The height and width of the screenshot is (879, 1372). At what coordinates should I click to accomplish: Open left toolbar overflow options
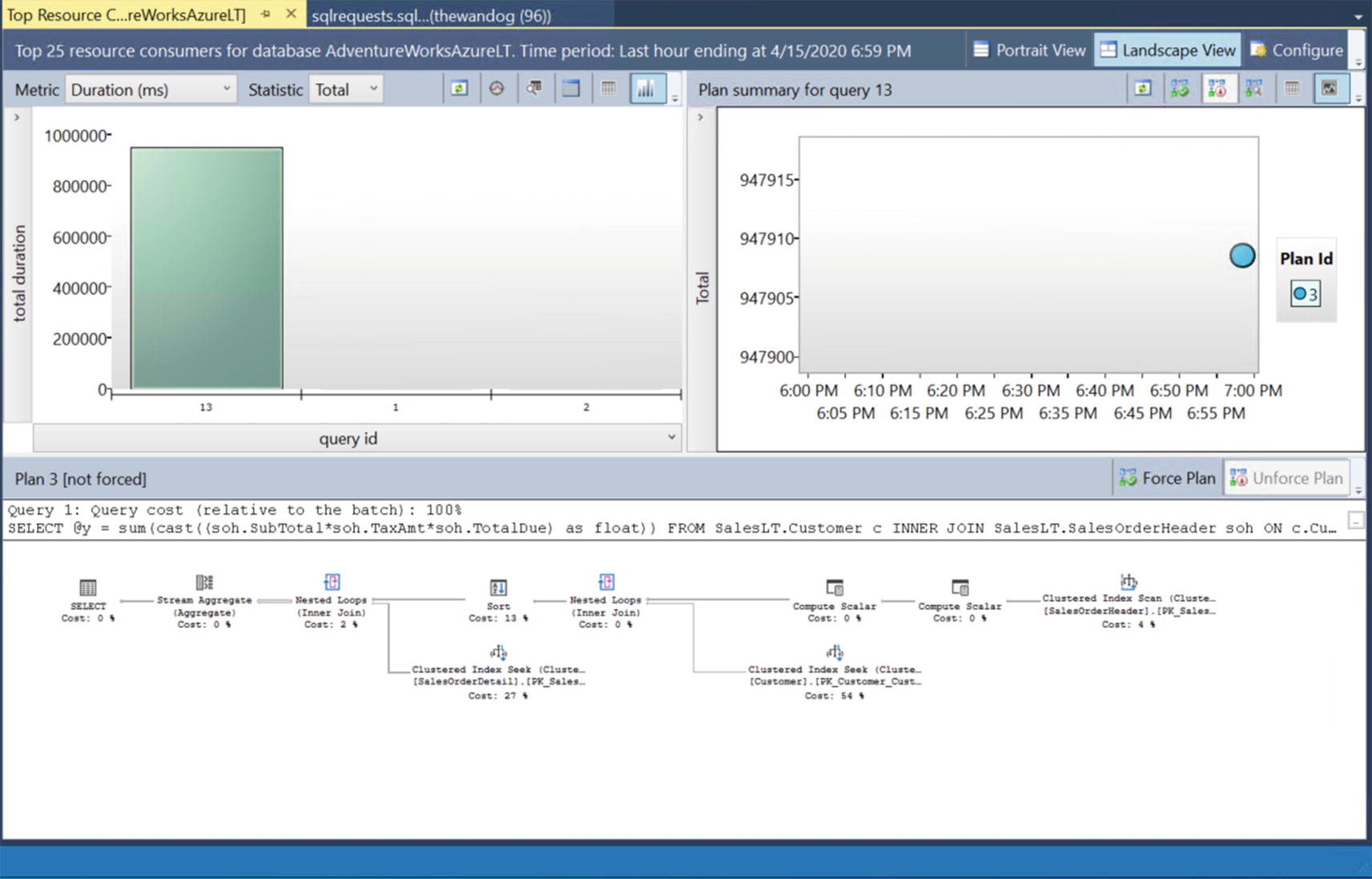point(674,98)
